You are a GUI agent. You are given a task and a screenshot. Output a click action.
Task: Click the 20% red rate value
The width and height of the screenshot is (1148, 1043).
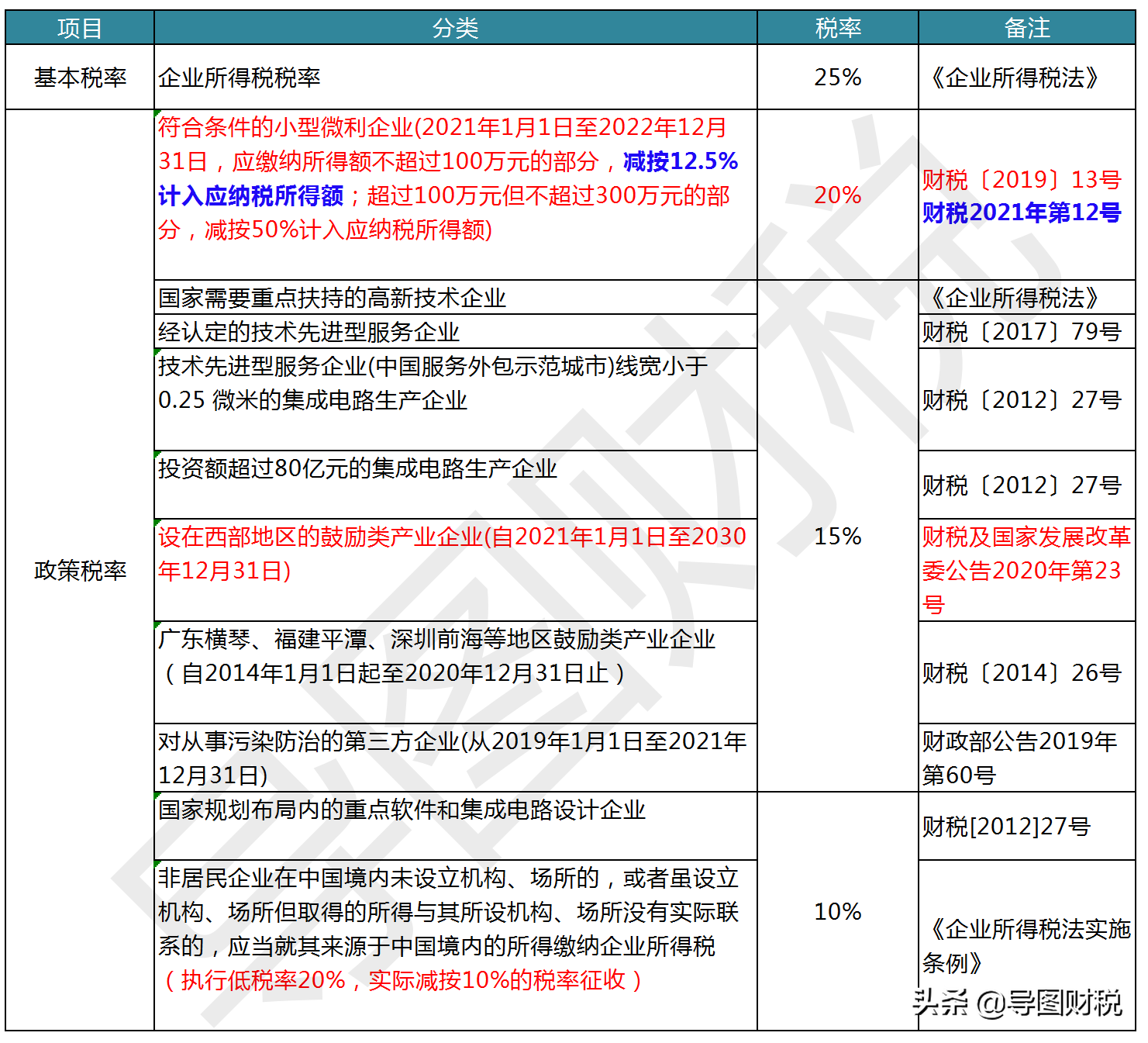point(836,196)
